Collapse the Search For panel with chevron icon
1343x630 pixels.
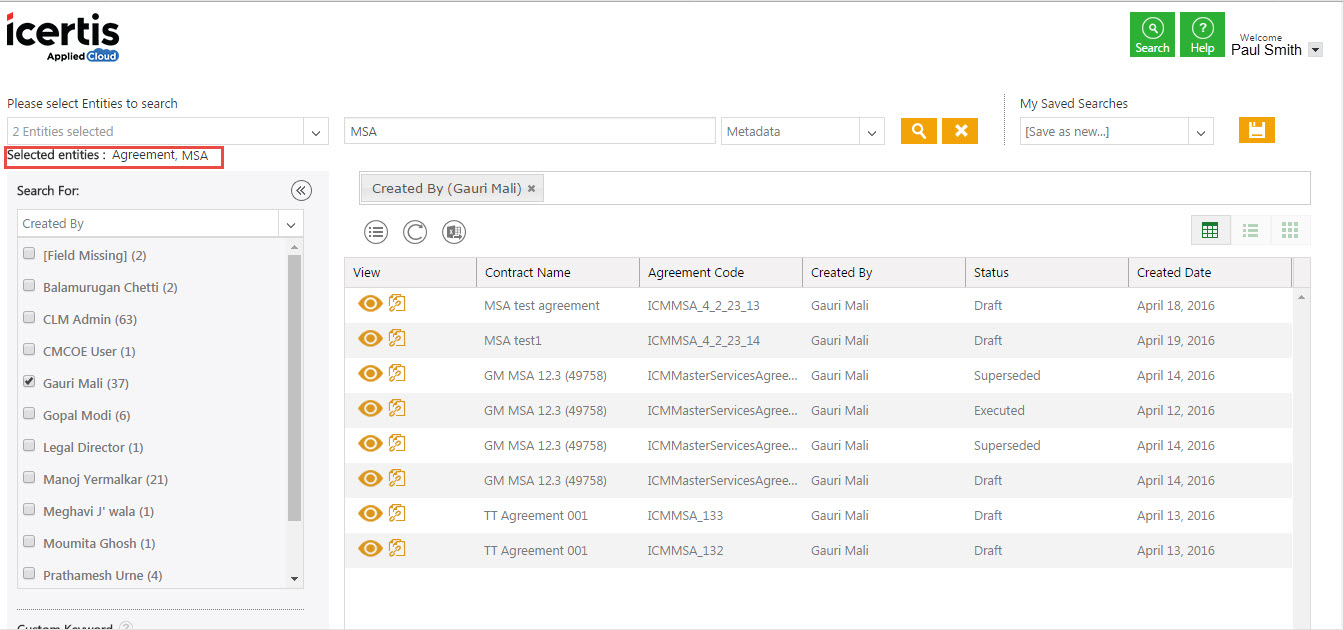pos(301,191)
